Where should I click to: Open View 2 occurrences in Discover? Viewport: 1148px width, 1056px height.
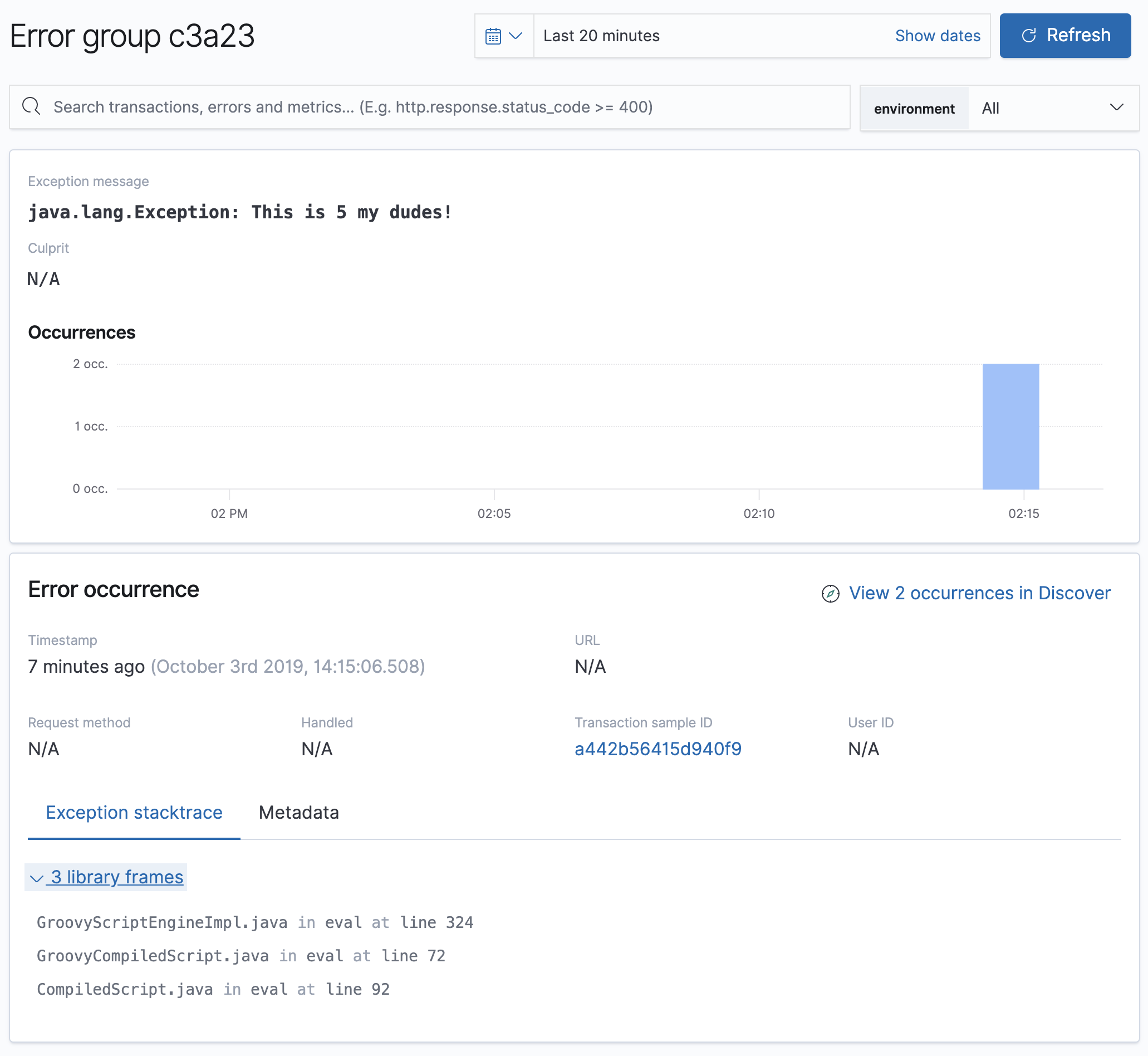tap(979, 593)
